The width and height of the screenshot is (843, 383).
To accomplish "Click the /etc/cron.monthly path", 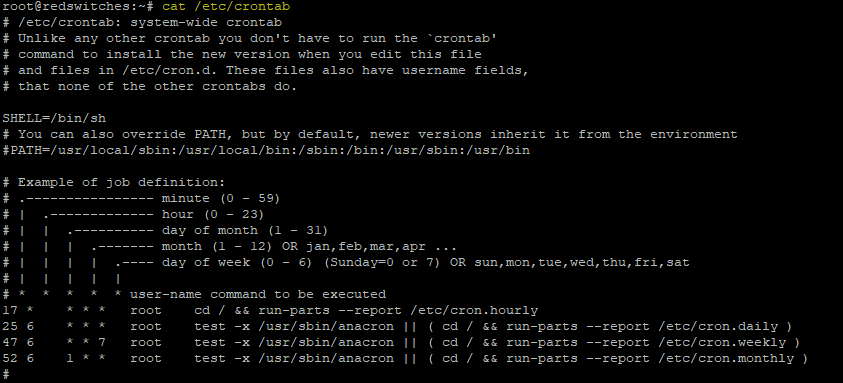I will tap(722, 358).
